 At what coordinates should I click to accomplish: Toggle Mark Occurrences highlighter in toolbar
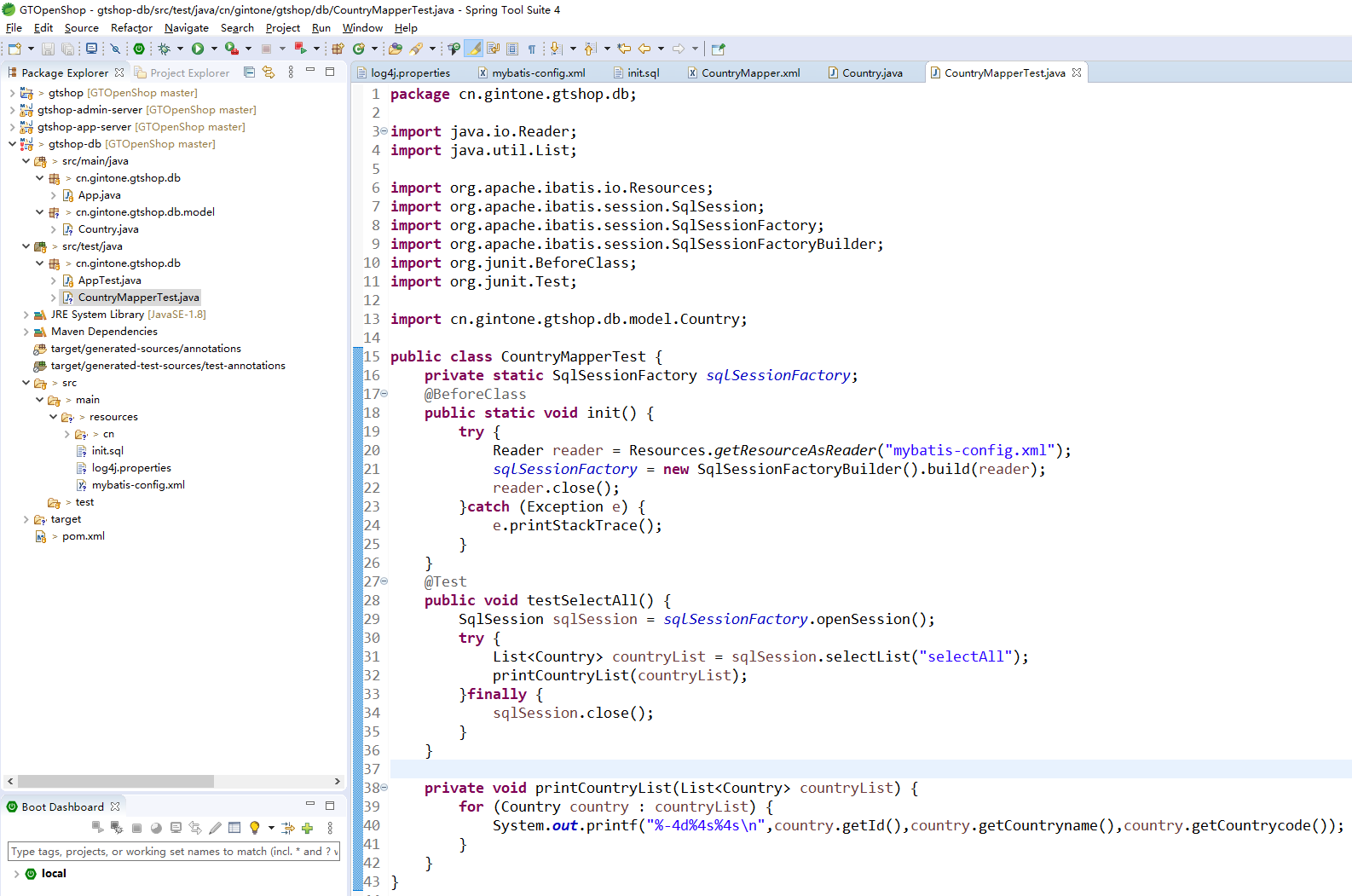point(474,49)
